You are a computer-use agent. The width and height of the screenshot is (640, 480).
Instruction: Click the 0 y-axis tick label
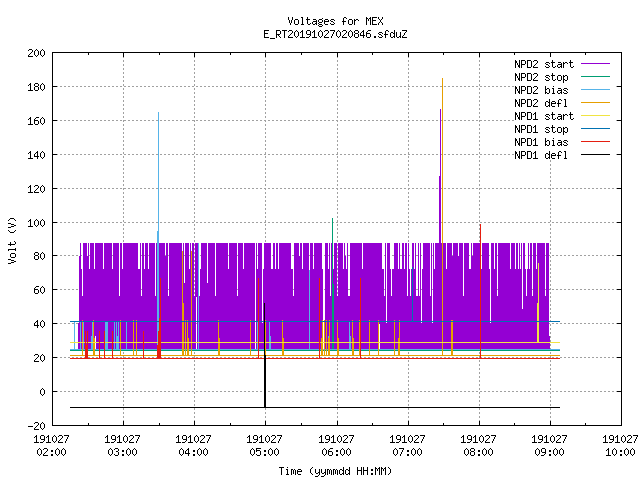coord(42,392)
